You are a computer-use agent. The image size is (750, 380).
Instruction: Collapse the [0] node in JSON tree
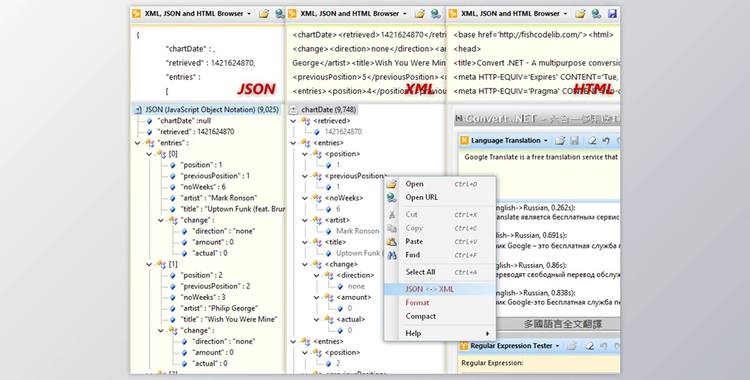pos(149,154)
